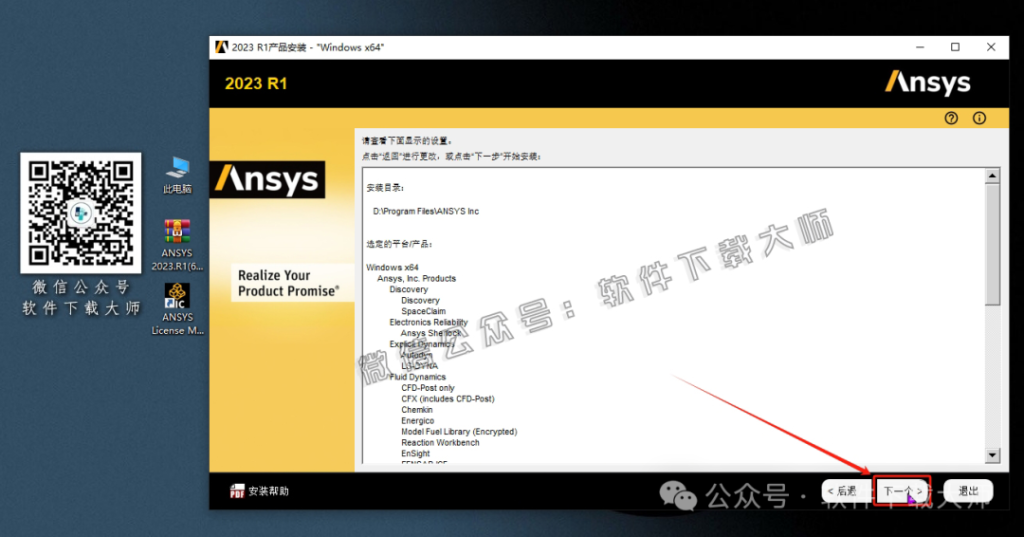
Task: Open the help question-mark icon
Action: 951,118
